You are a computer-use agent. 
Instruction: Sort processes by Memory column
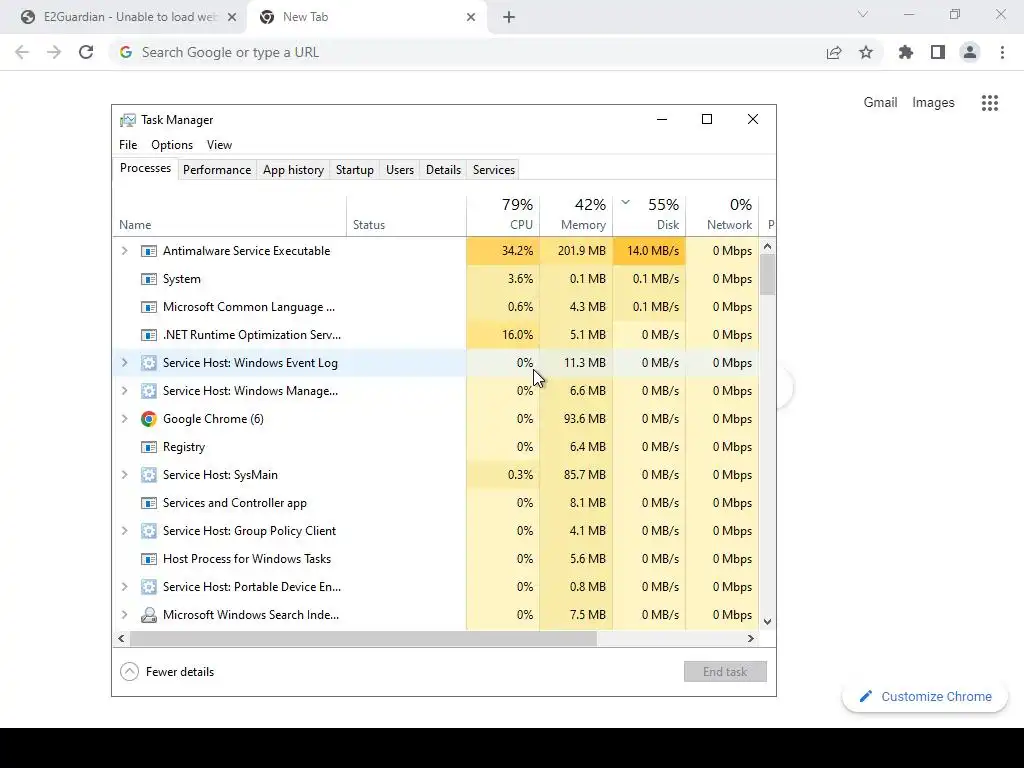(x=576, y=215)
